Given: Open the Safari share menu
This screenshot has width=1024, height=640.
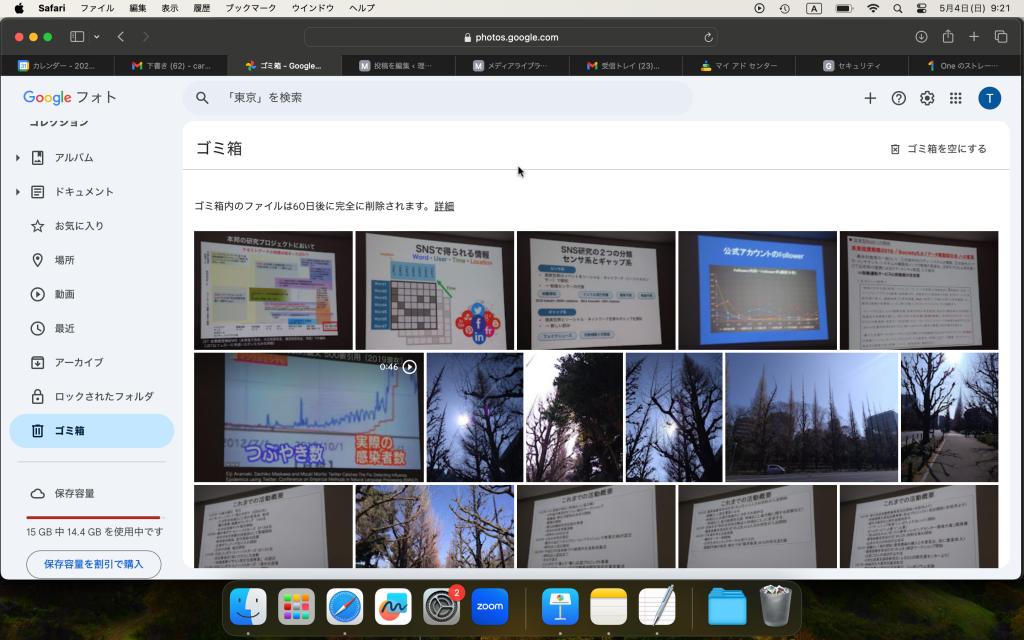Looking at the screenshot, I should click(948, 37).
